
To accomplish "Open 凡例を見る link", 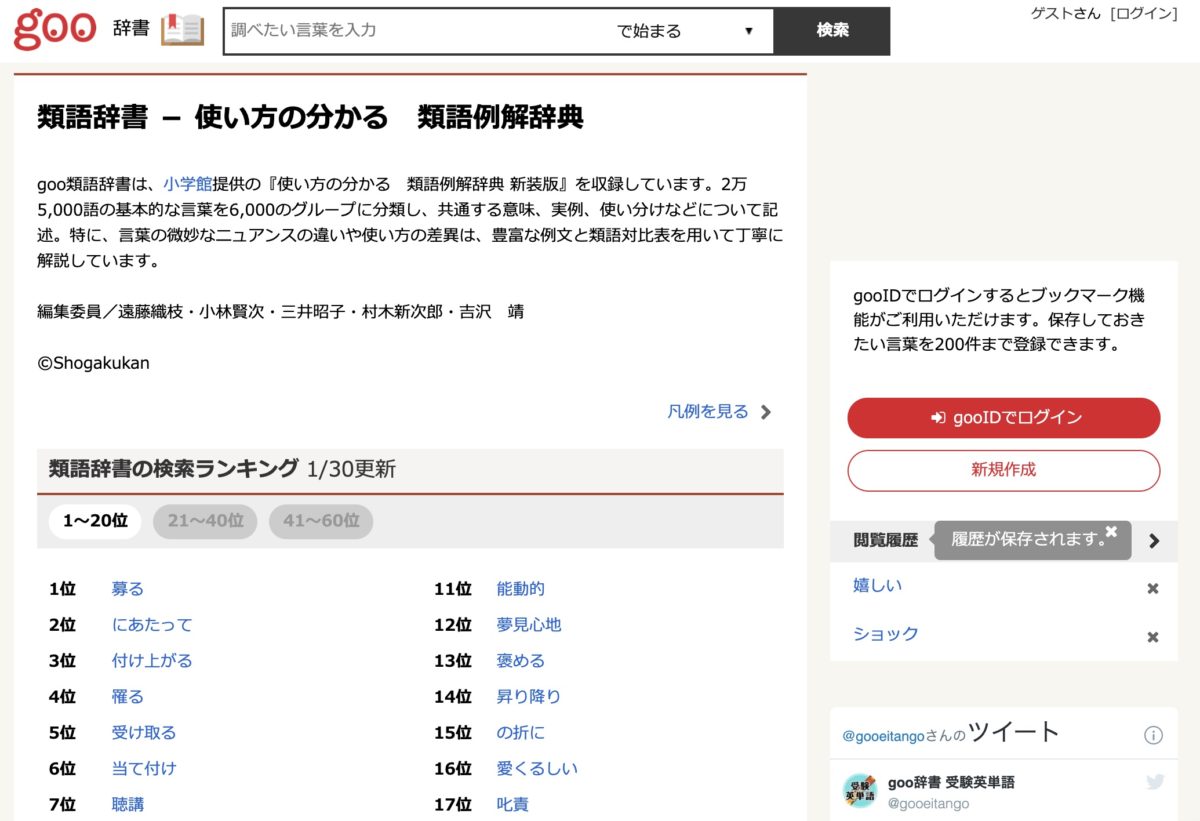I will click(x=719, y=411).
